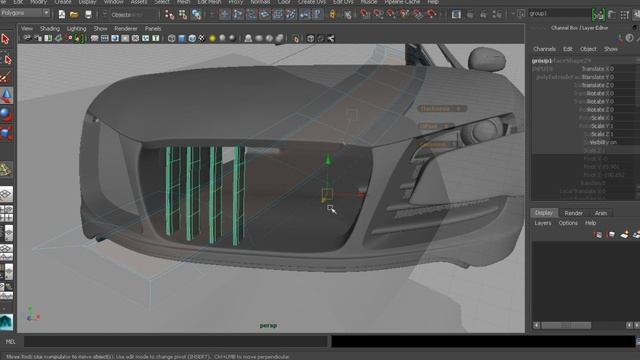Toggle the film gate icon in panel toolbar
The width and height of the screenshot is (640, 360).
pos(104,38)
